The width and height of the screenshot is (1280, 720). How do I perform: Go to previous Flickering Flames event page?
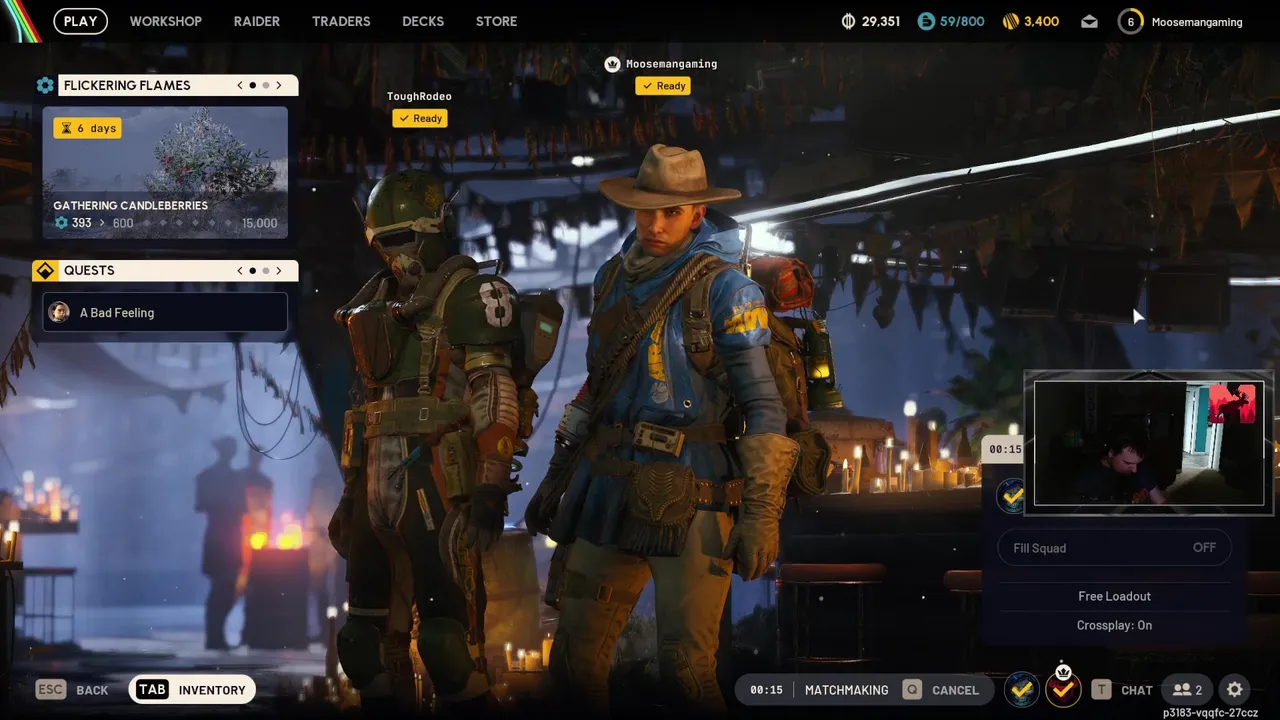tap(240, 86)
